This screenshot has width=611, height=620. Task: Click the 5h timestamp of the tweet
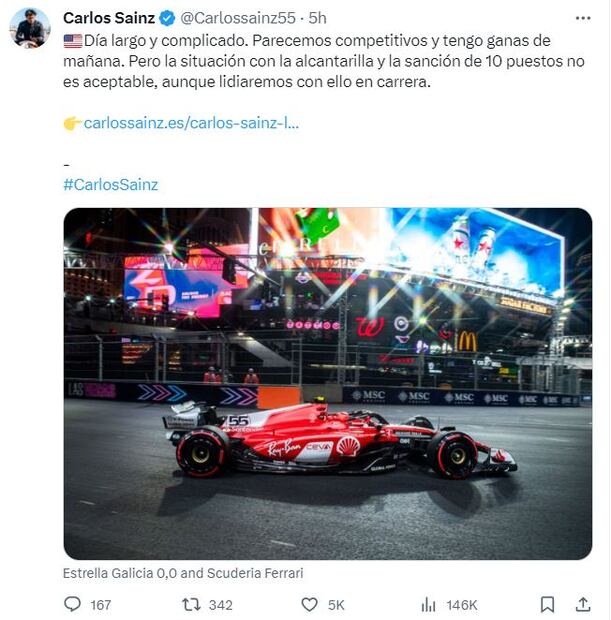tap(317, 18)
